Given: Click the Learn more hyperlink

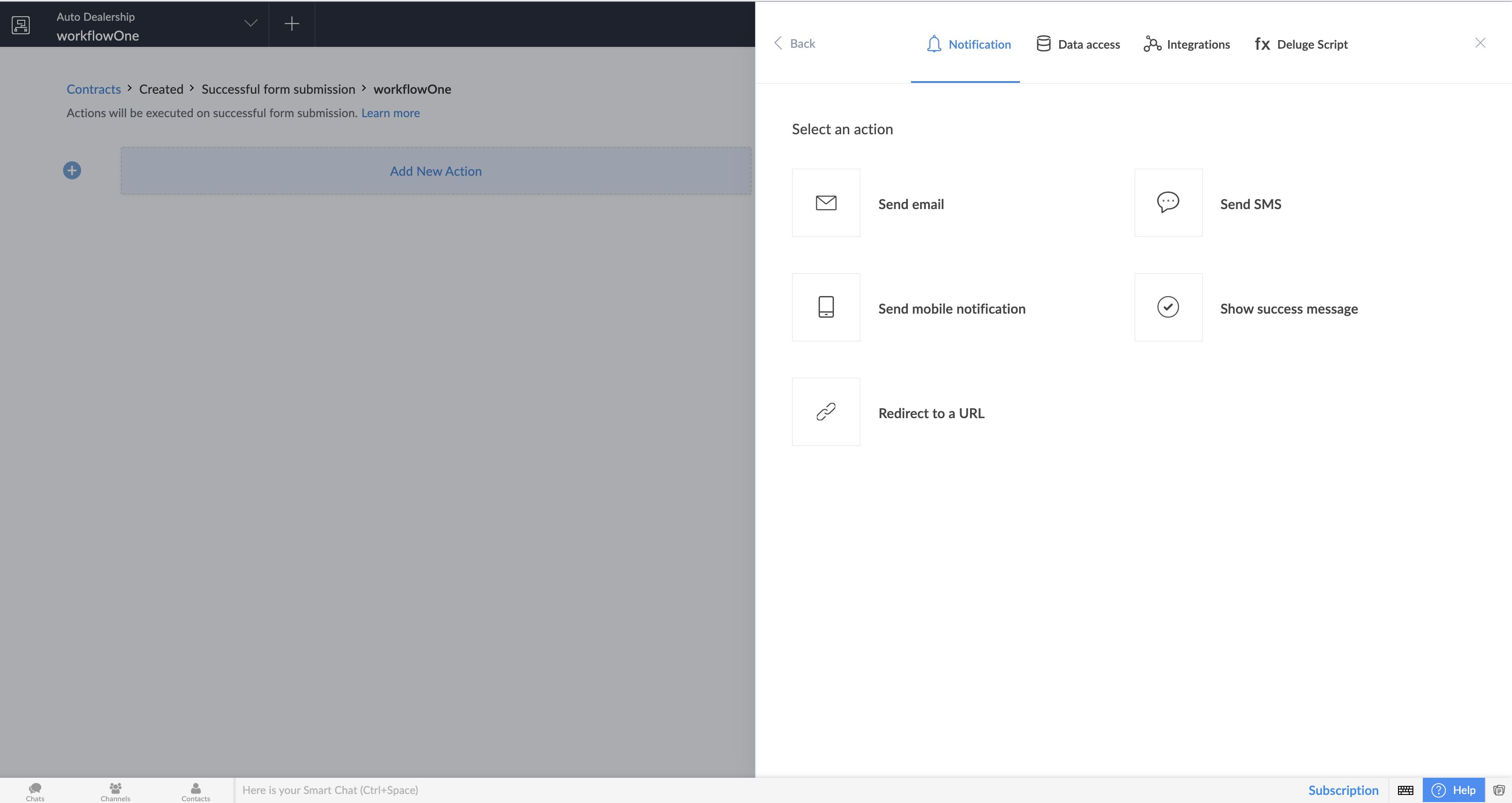Looking at the screenshot, I should [391, 113].
